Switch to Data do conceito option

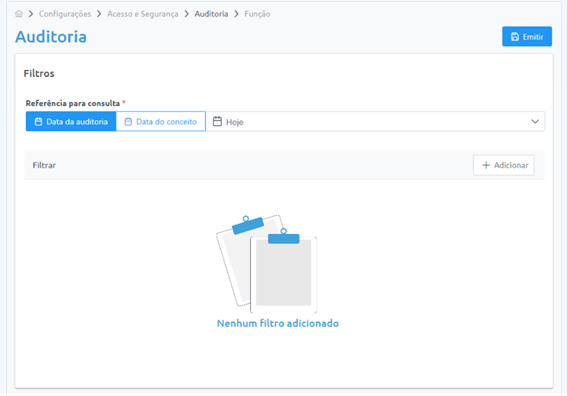pos(161,122)
